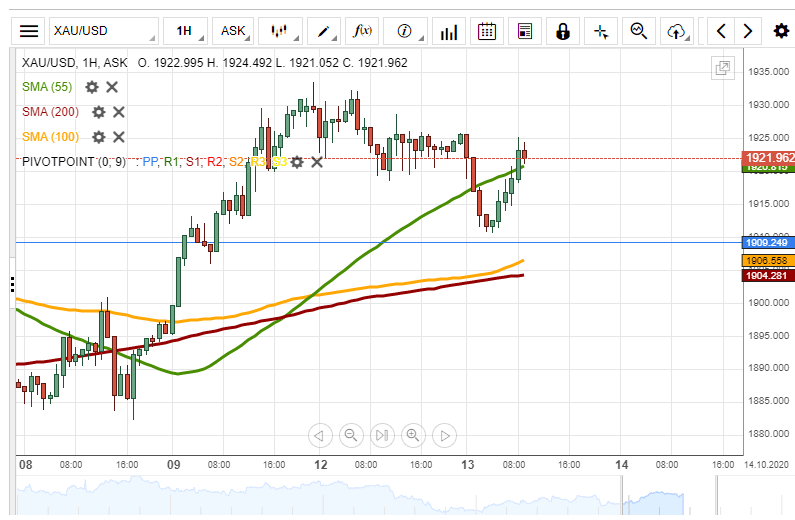Click the cloud upload icon
The height and width of the screenshot is (520, 795).
click(677, 31)
